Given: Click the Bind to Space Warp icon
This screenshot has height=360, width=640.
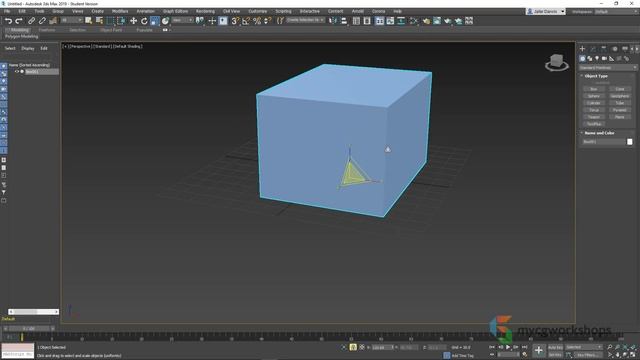Looking at the screenshot, I should (53, 21).
